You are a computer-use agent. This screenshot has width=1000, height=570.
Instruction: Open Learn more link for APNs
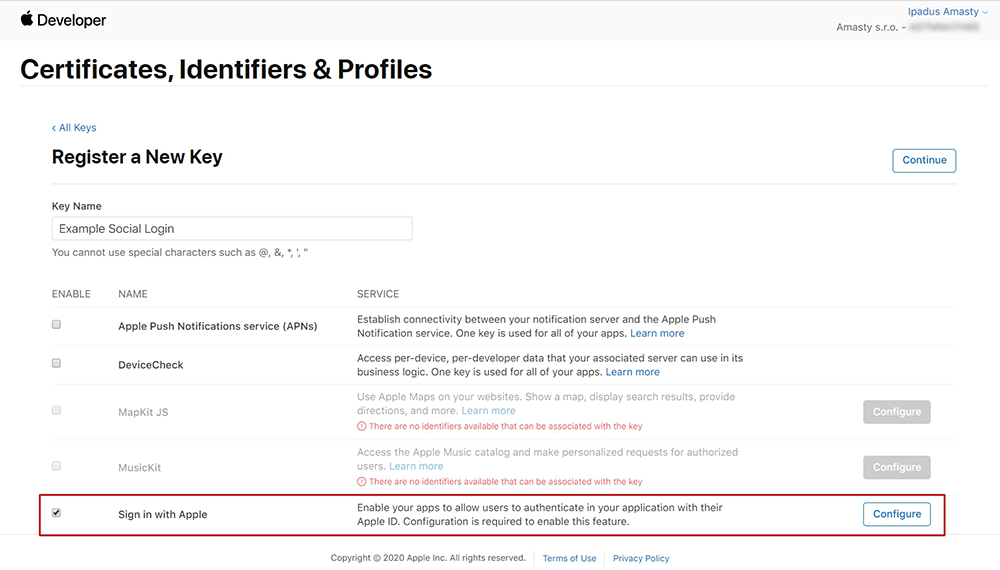point(657,333)
